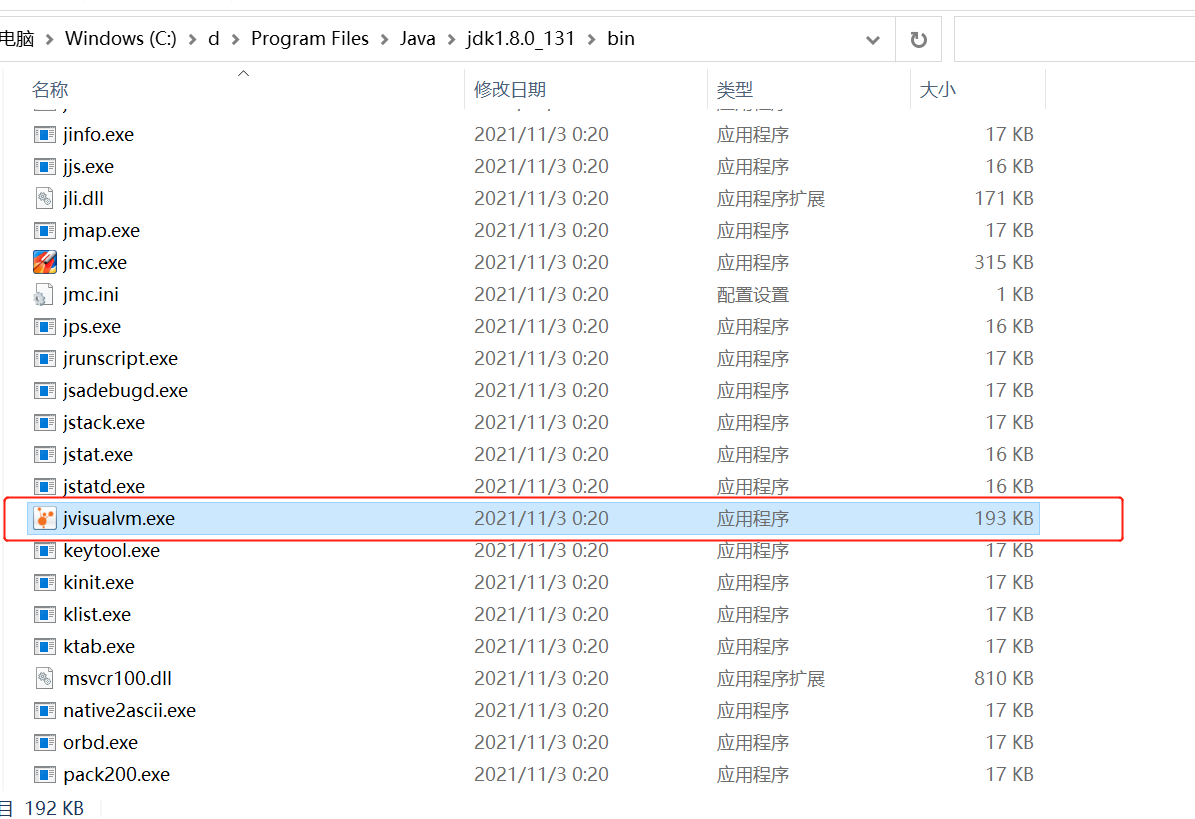
Task: Select the jsadebugd.exe file name
Action: point(125,391)
